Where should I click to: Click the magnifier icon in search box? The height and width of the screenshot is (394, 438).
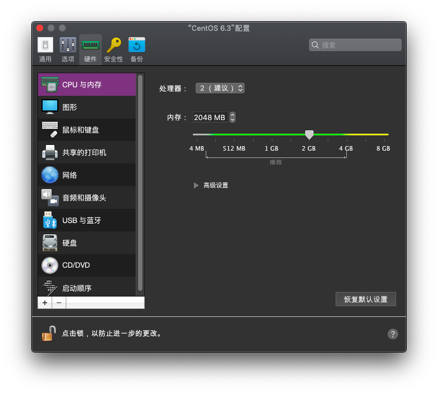coord(315,45)
